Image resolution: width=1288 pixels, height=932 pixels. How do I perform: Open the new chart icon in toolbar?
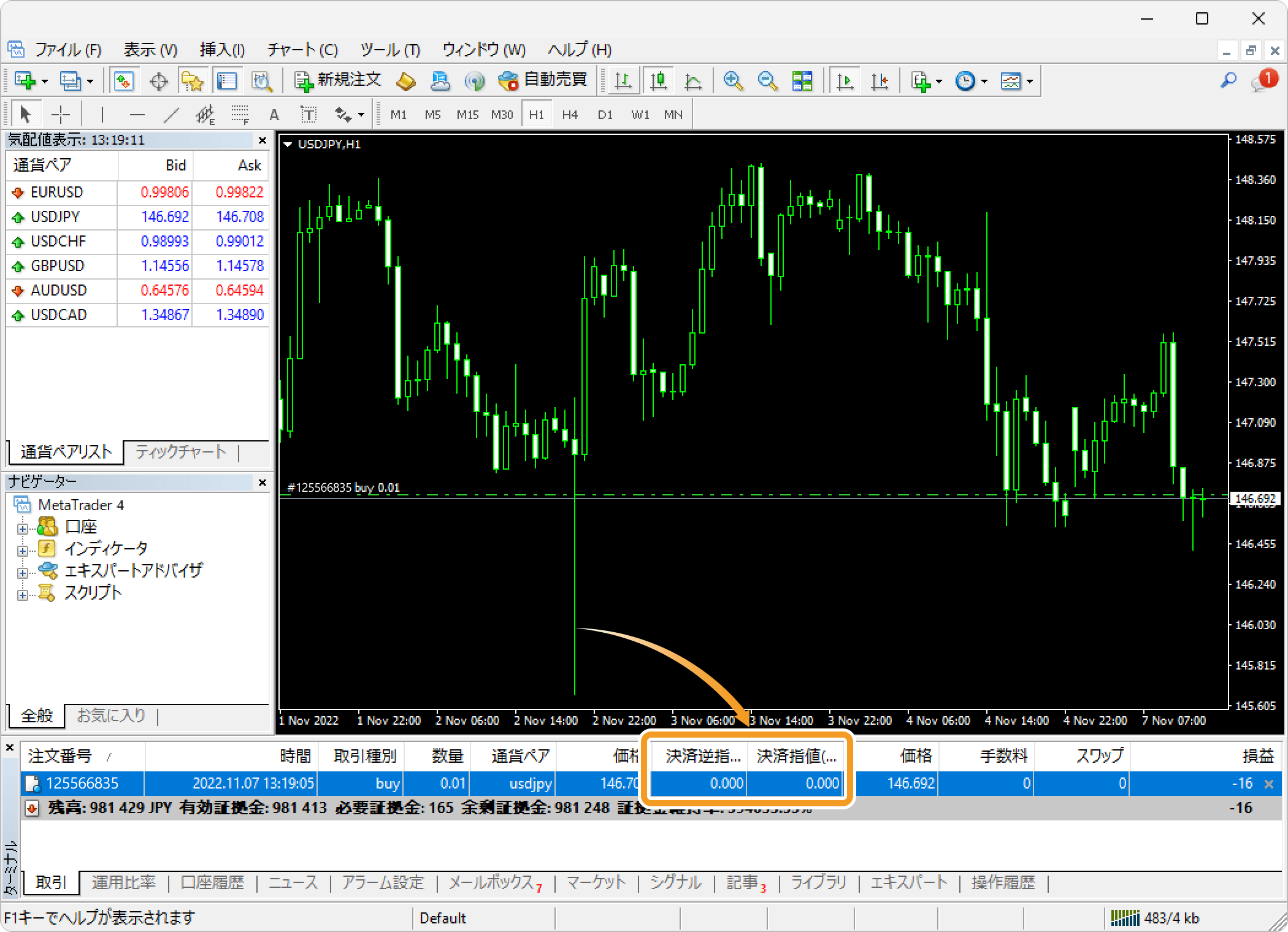(x=25, y=81)
